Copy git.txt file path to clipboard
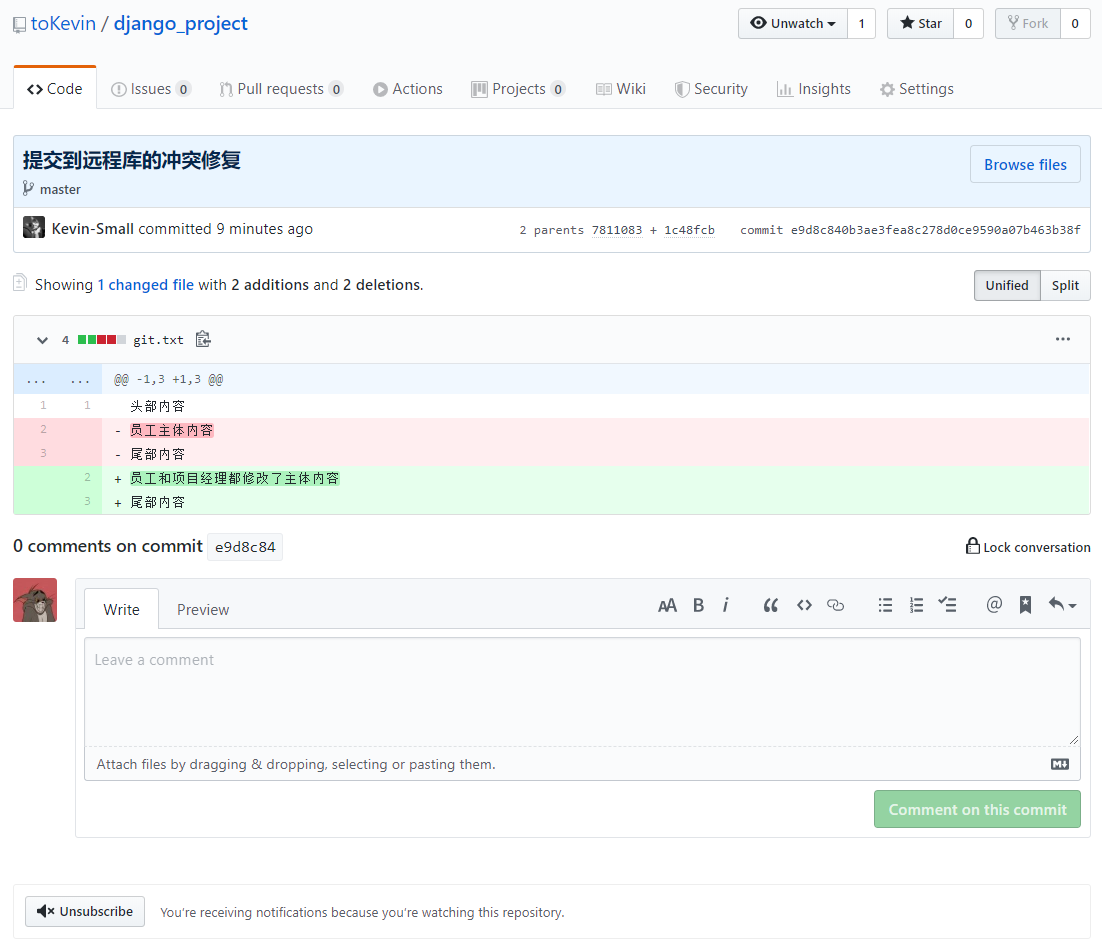 (x=203, y=340)
